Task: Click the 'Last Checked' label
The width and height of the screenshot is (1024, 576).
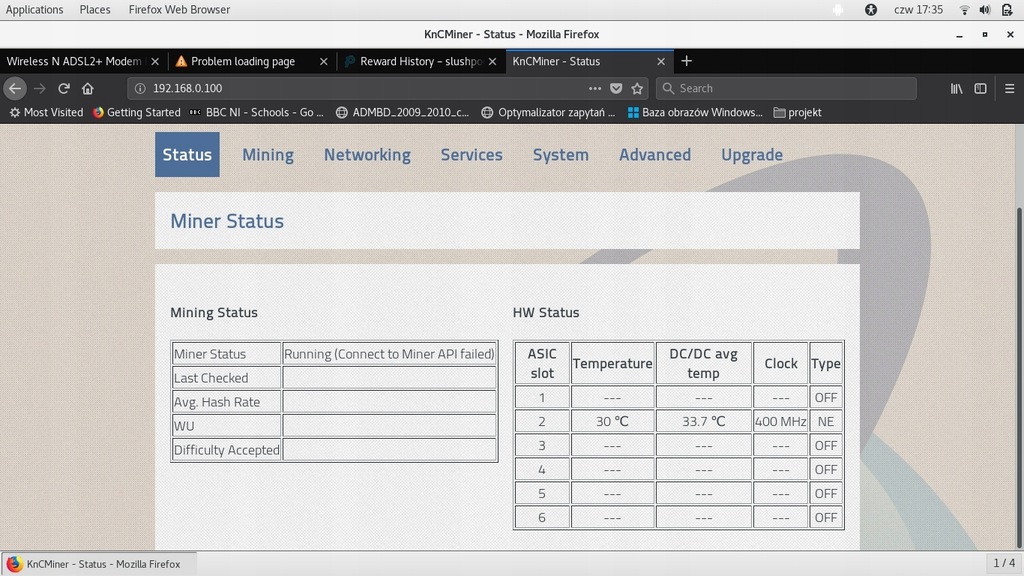Action: click(211, 378)
